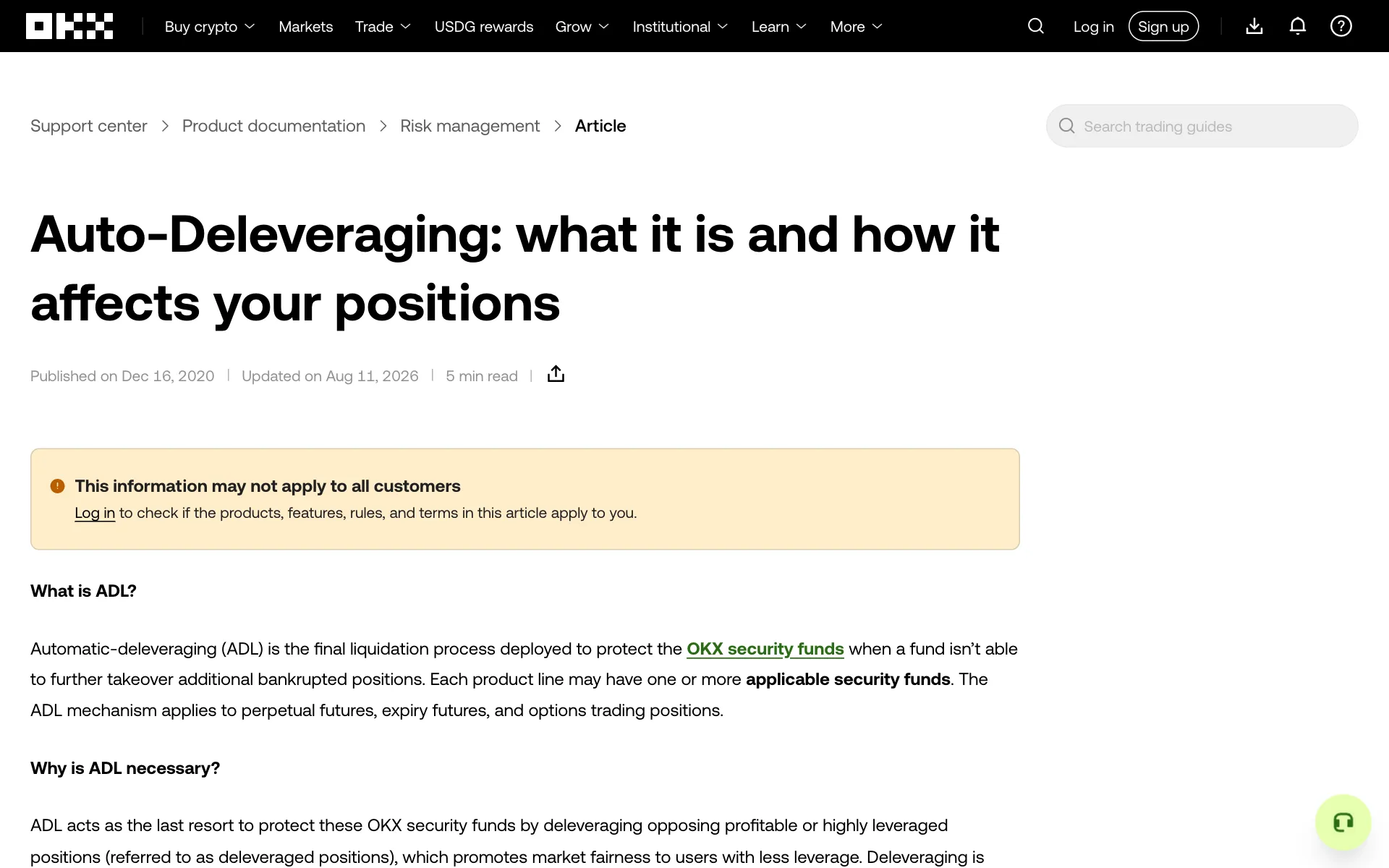Click the download app icon
This screenshot has width=1389, height=868.
[x=1254, y=26]
